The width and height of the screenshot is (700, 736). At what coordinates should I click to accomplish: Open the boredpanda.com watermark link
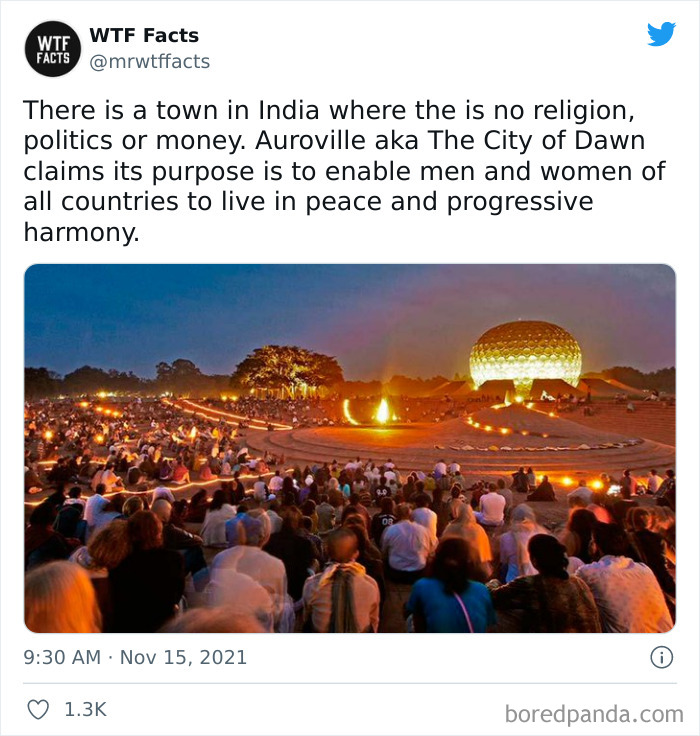tap(594, 714)
